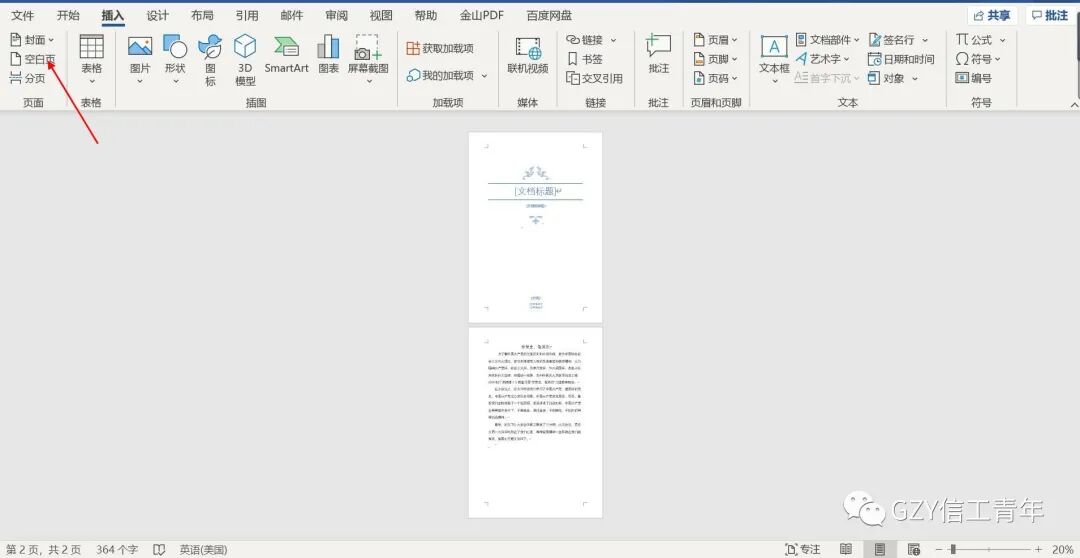Insert a page break (分页)

27,79
